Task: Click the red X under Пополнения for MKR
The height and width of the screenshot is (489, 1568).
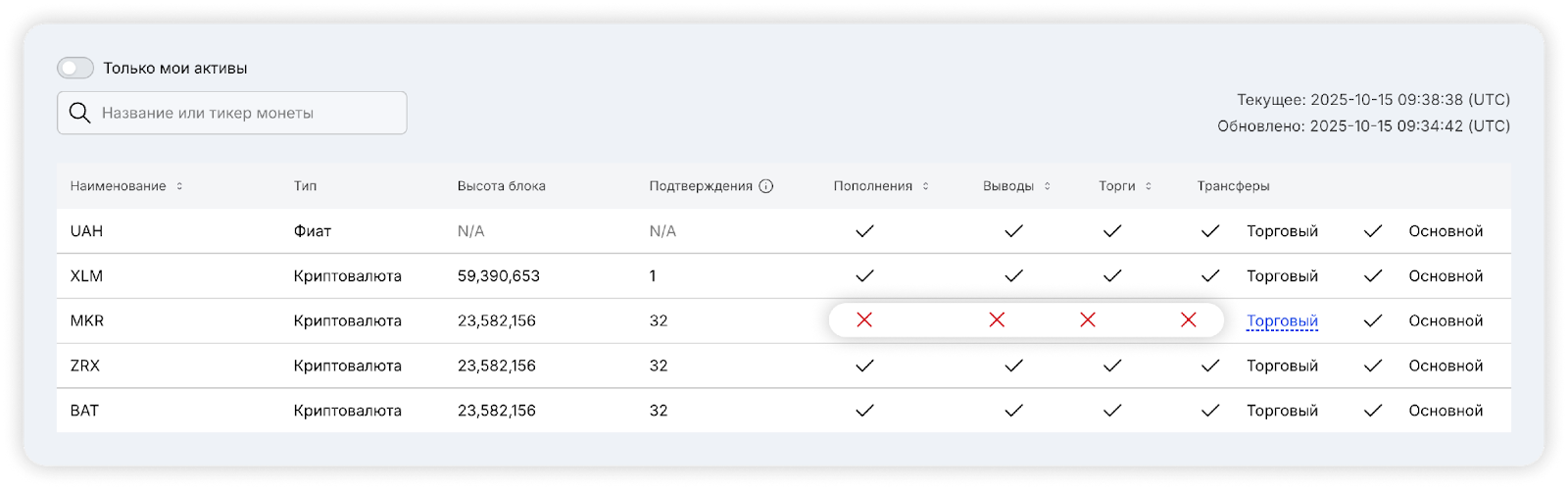Action: [x=864, y=320]
